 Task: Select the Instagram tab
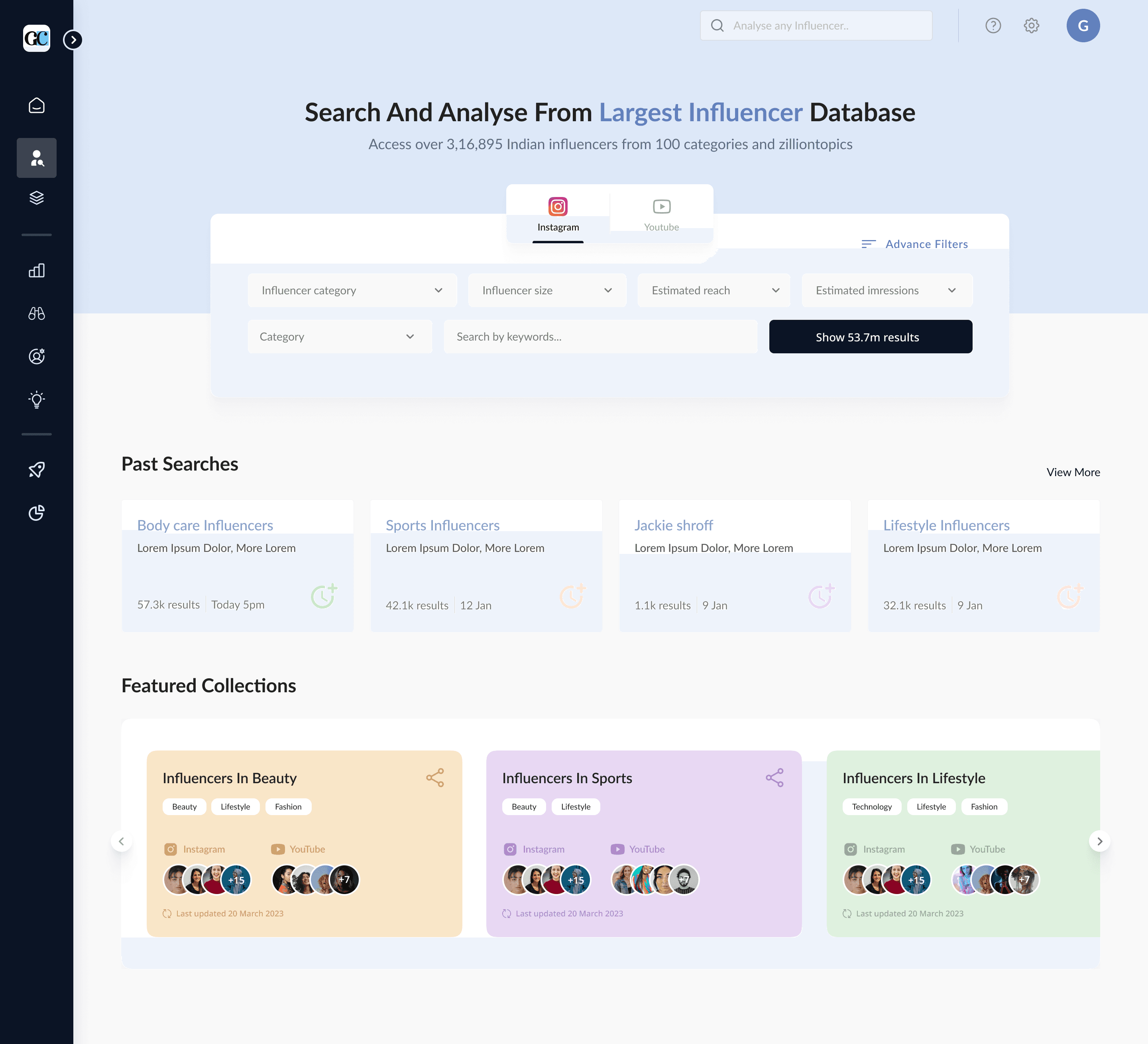pos(558,214)
